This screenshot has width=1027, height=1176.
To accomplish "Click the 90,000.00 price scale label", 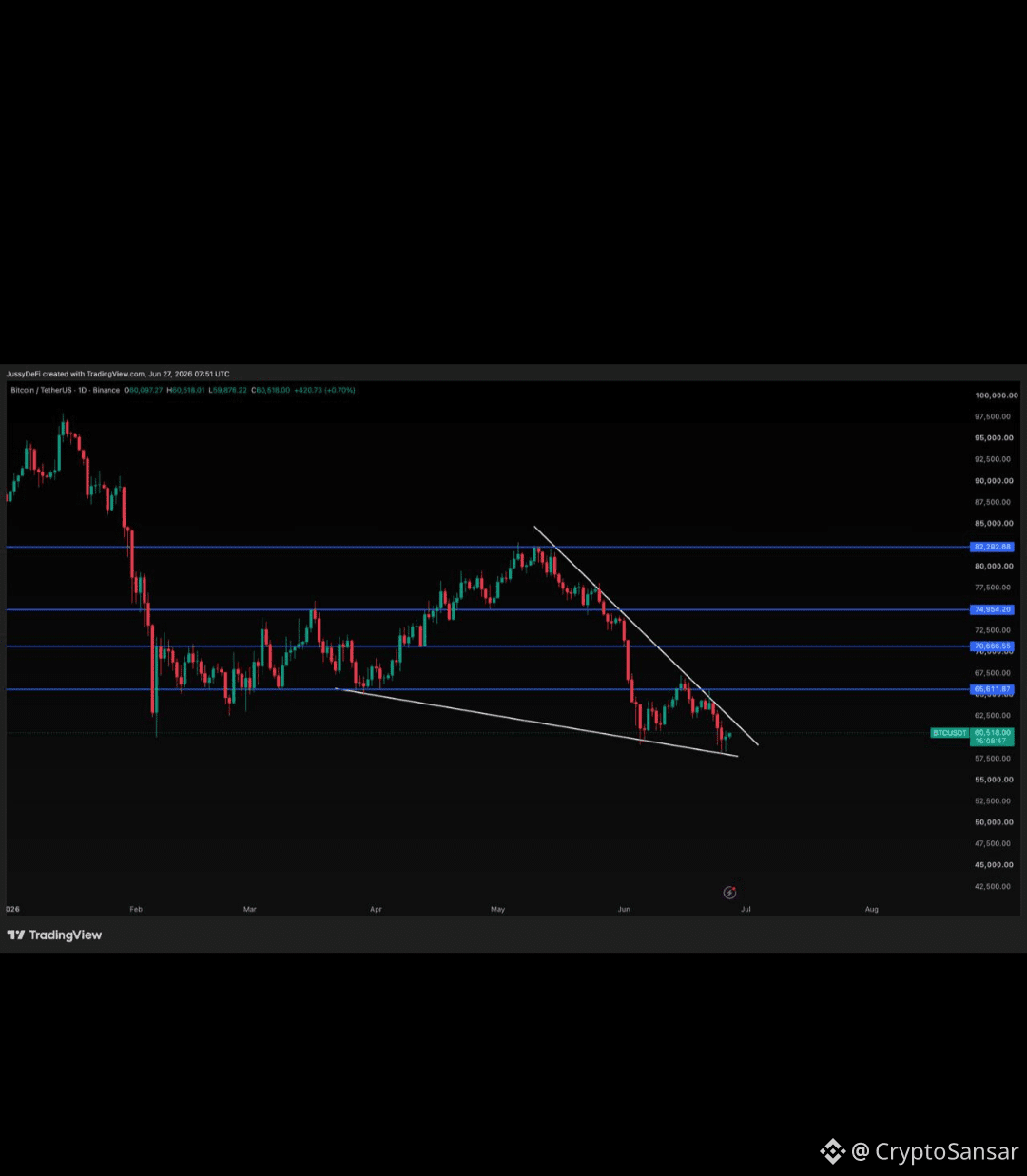I will pyautogui.click(x=994, y=481).
